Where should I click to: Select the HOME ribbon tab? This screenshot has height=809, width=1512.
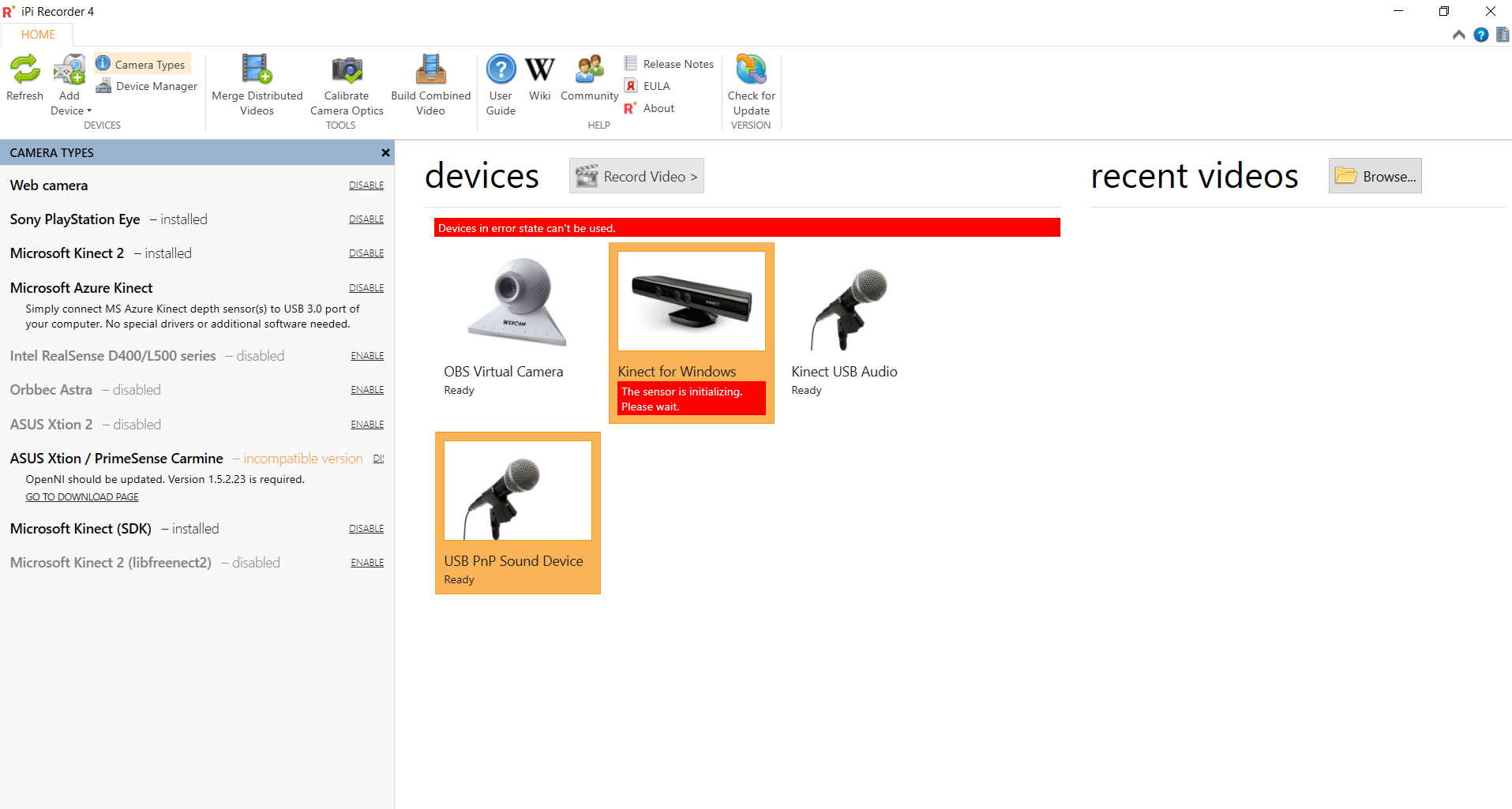pyautogui.click(x=38, y=35)
